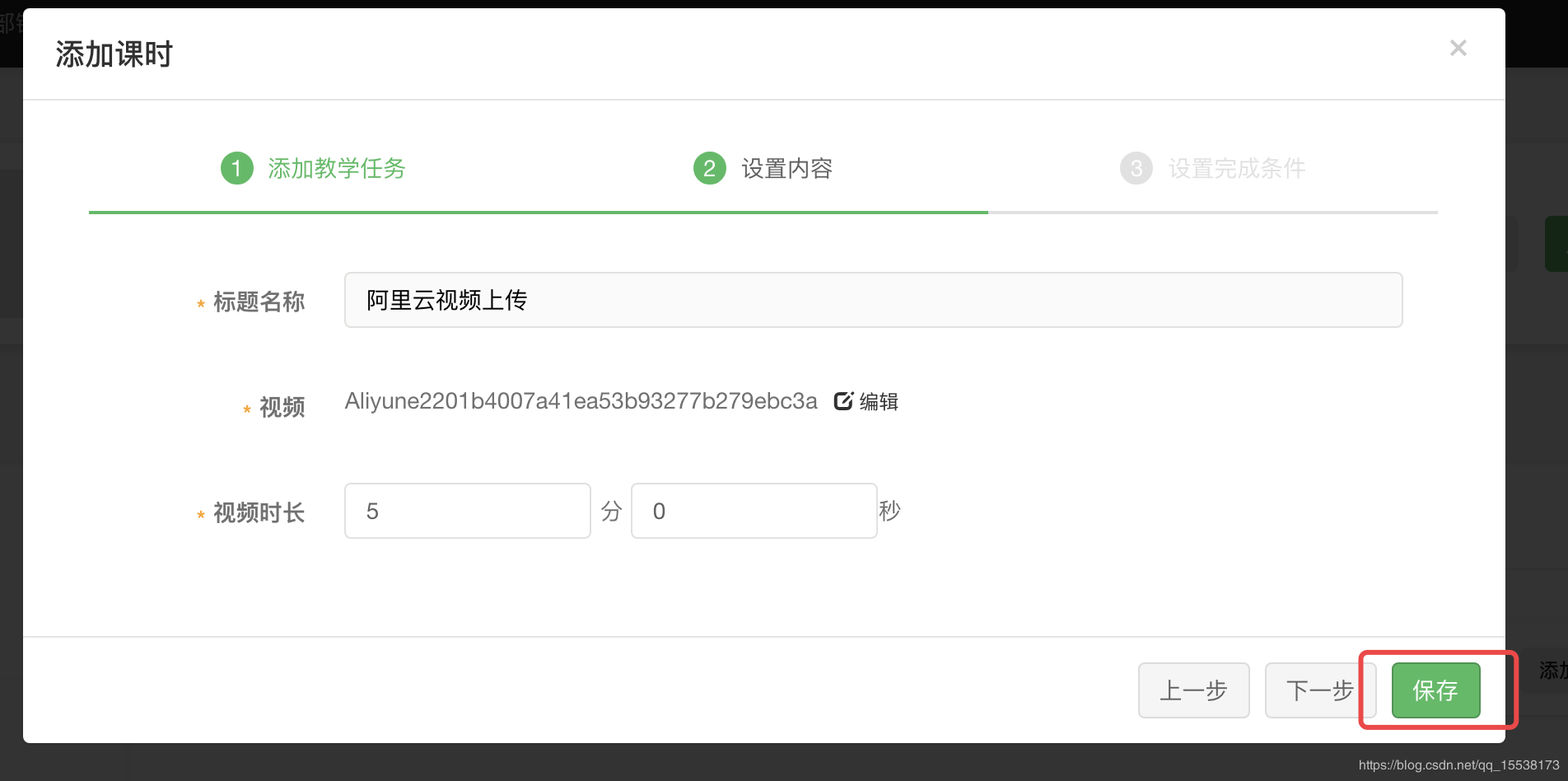Click the green step progress bar
This screenshot has width=1568, height=781.
click(535, 213)
